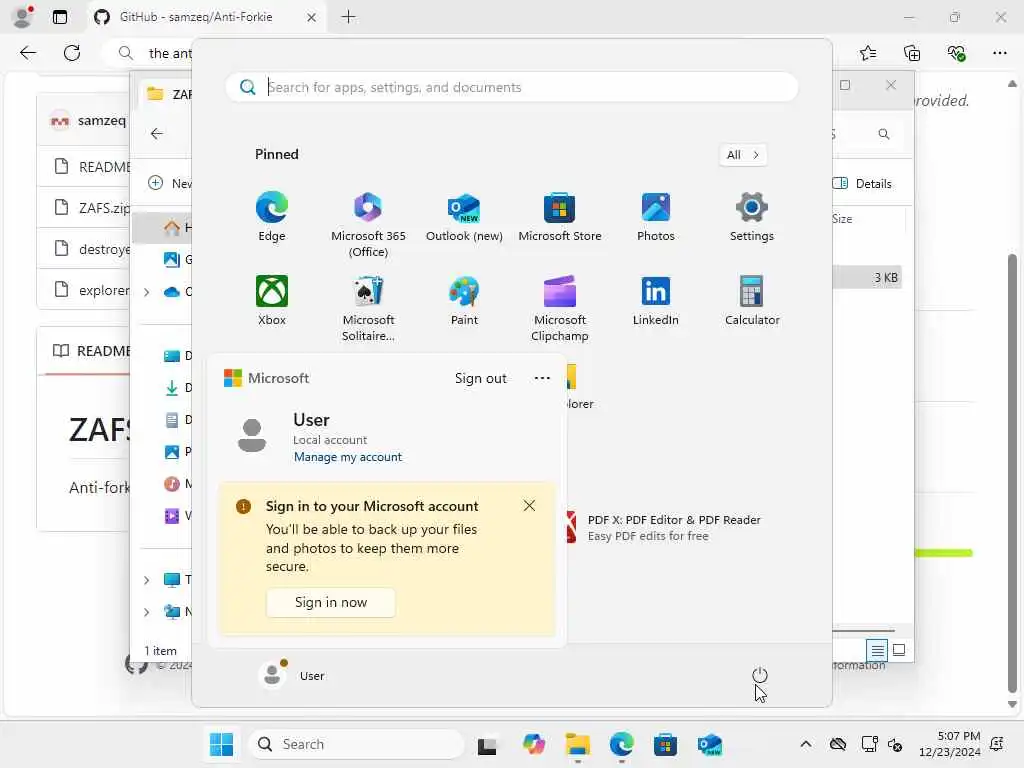Click the clock showing 5:07 PM
Screen dimensions: 1024x768
click(949, 744)
